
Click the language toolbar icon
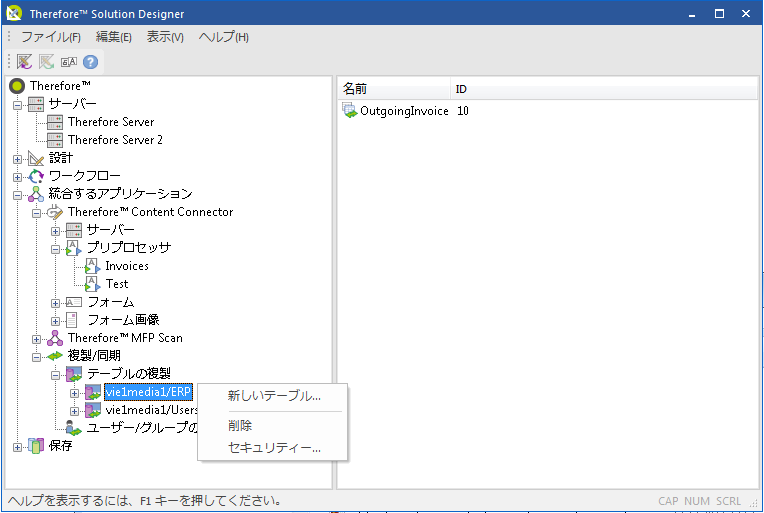[x=69, y=62]
